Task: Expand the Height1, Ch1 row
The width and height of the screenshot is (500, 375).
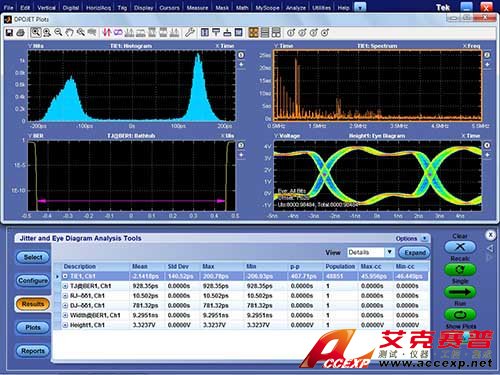Action: tap(65, 325)
